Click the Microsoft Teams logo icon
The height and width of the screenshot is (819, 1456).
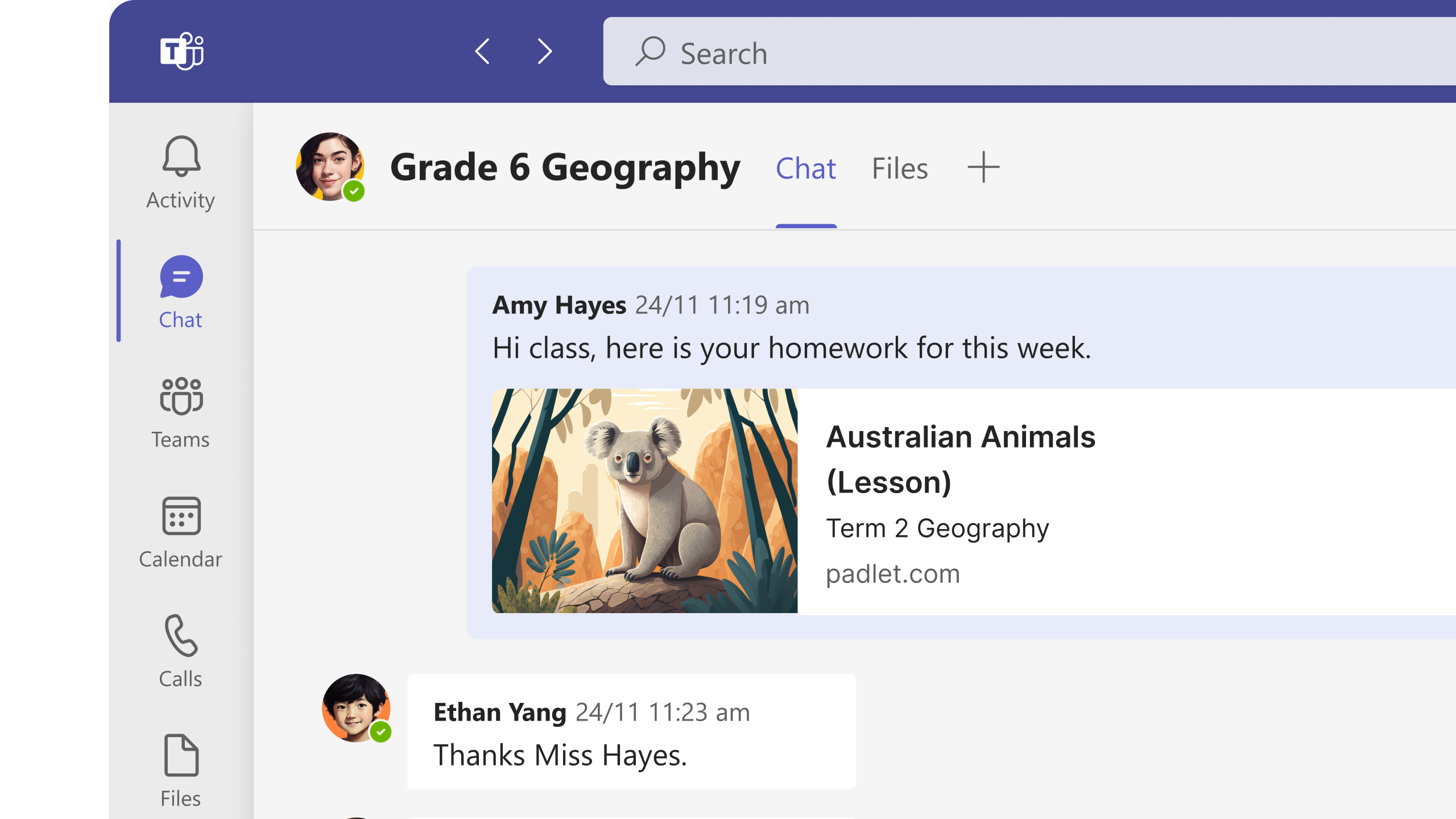pos(182,51)
